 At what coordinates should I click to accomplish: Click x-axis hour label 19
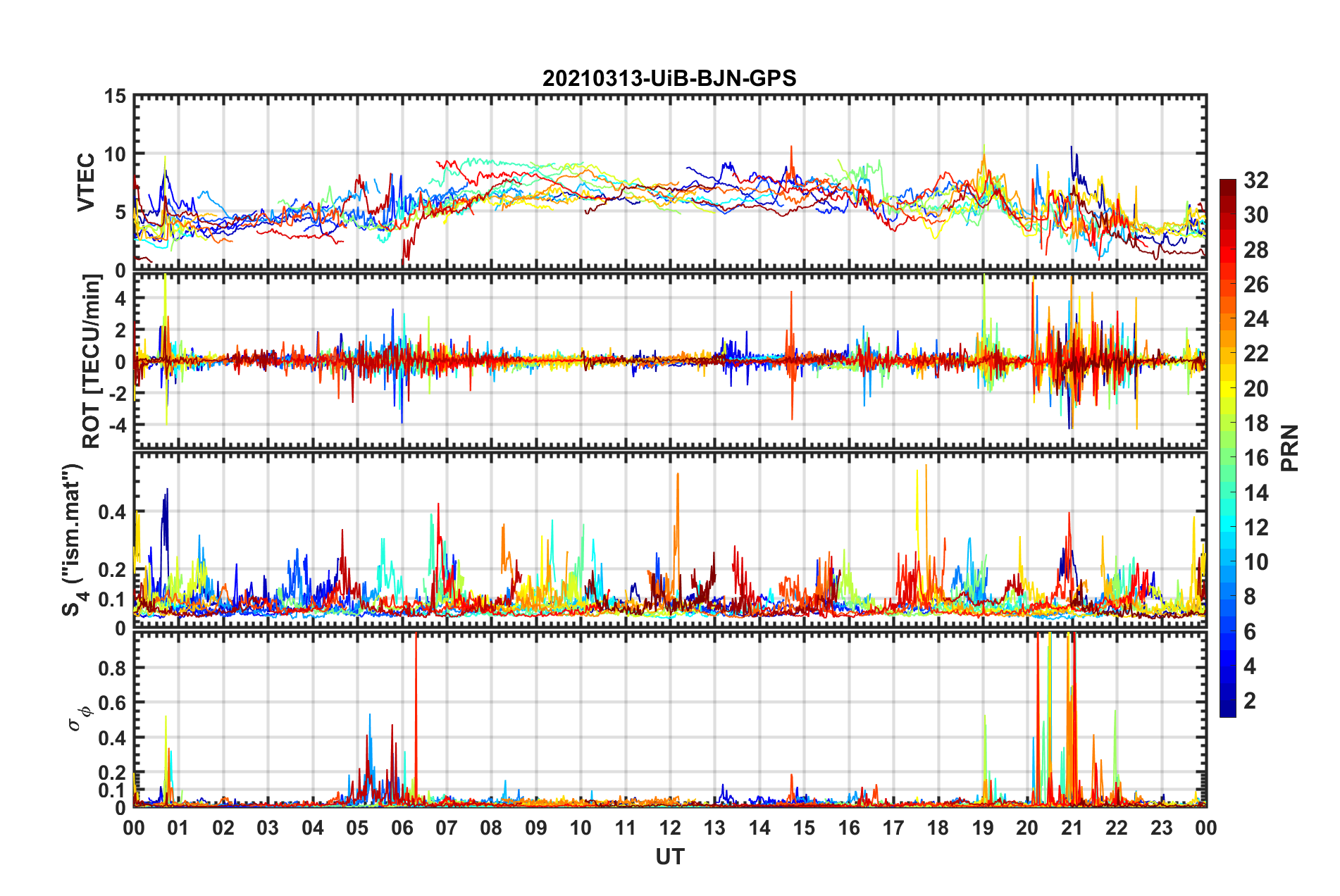(983, 828)
